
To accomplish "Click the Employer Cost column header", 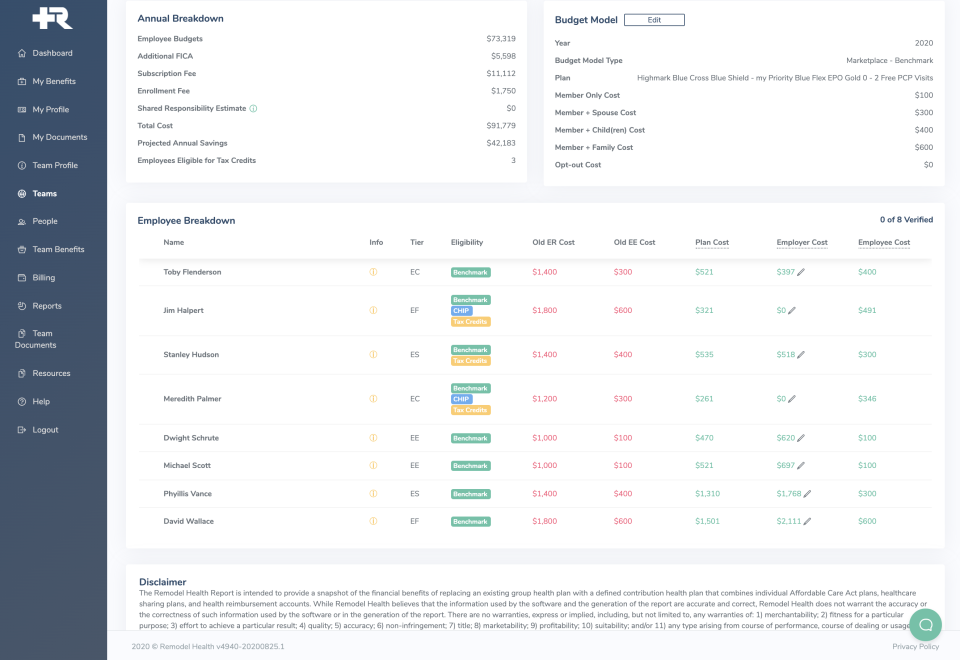I will click(x=802, y=243).
